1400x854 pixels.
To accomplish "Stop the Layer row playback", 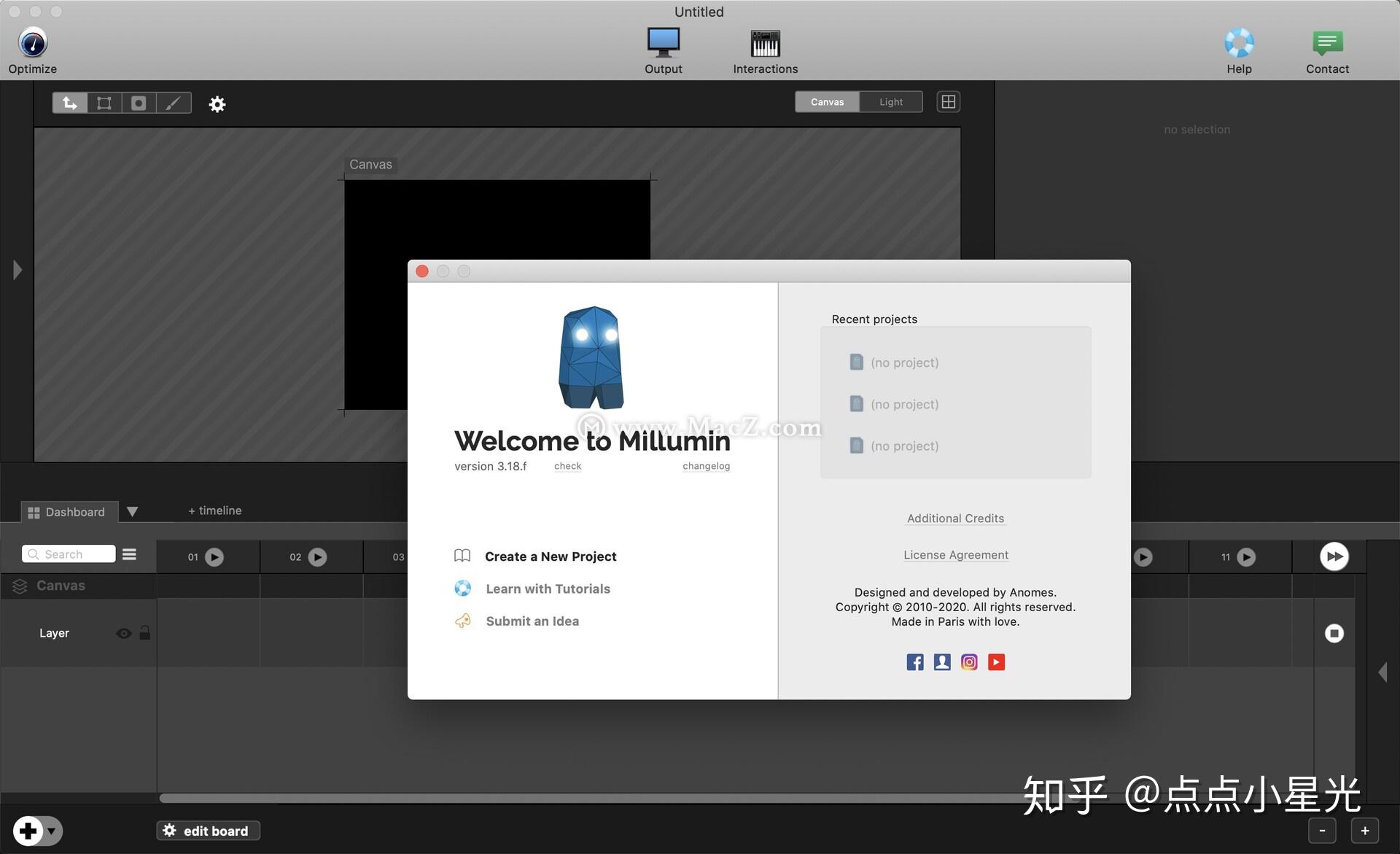I will tap(1334, 633).
